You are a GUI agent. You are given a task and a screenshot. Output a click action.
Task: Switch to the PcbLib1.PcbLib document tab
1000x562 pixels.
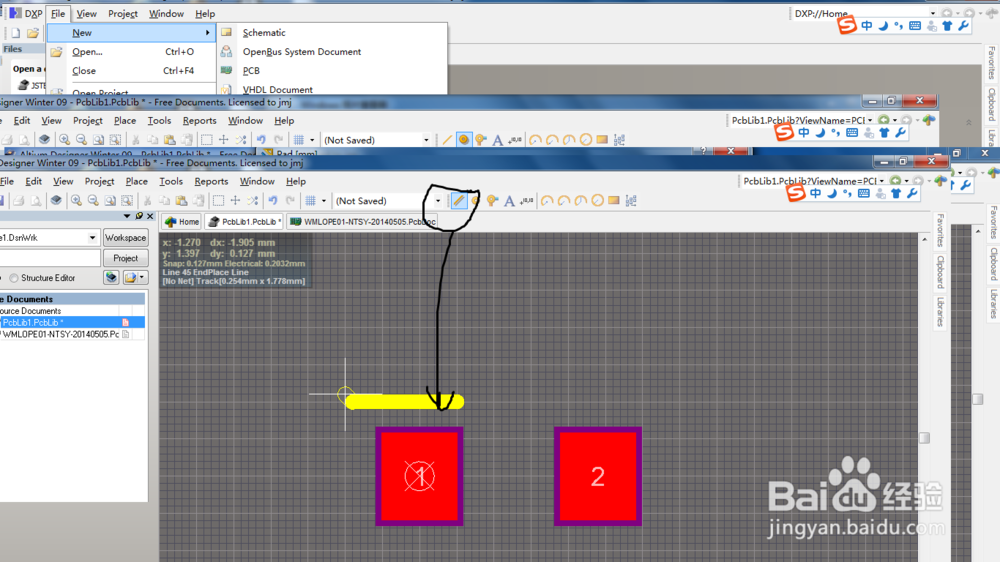click(245, 221)
